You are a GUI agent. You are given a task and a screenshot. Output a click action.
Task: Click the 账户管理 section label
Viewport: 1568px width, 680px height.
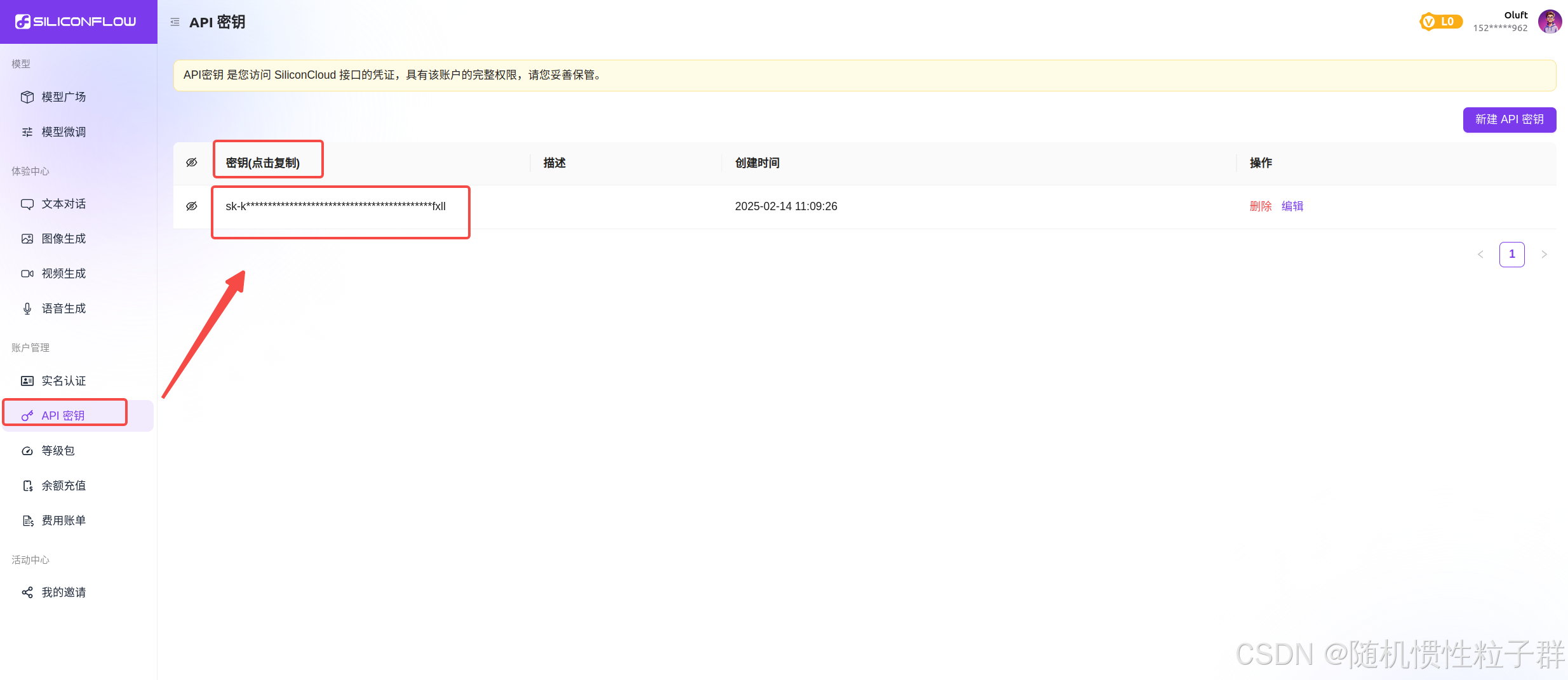(x=30, y=348)
